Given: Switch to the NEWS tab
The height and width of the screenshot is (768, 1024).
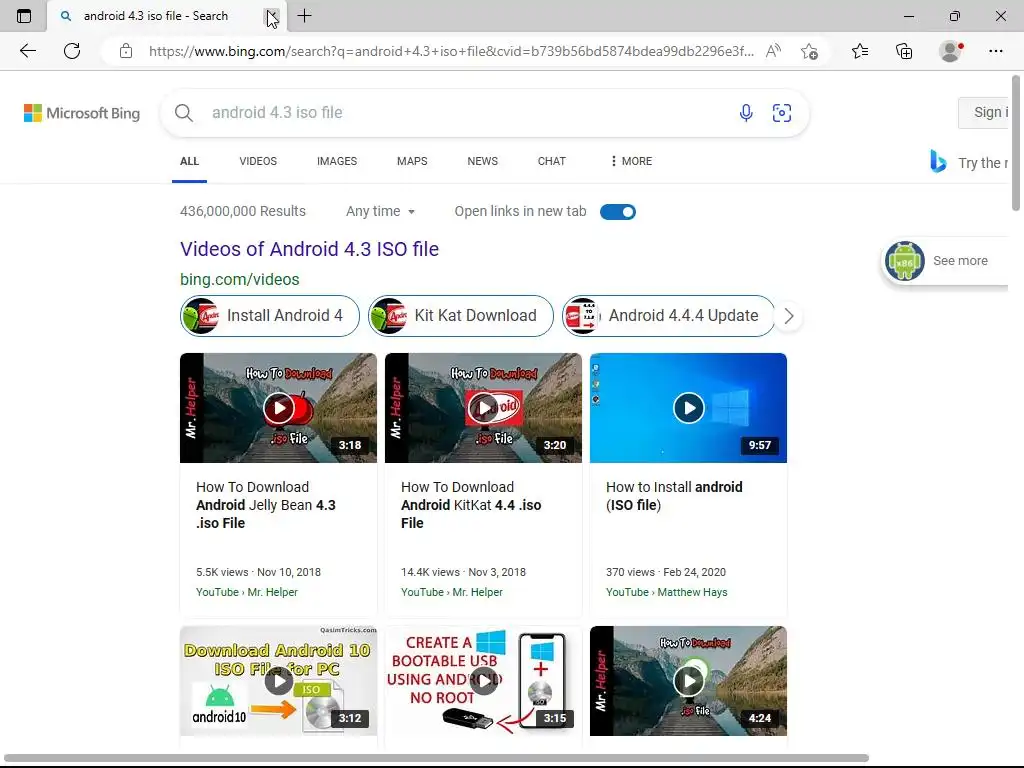Looking at the screenshot, I should pos(483,161).
